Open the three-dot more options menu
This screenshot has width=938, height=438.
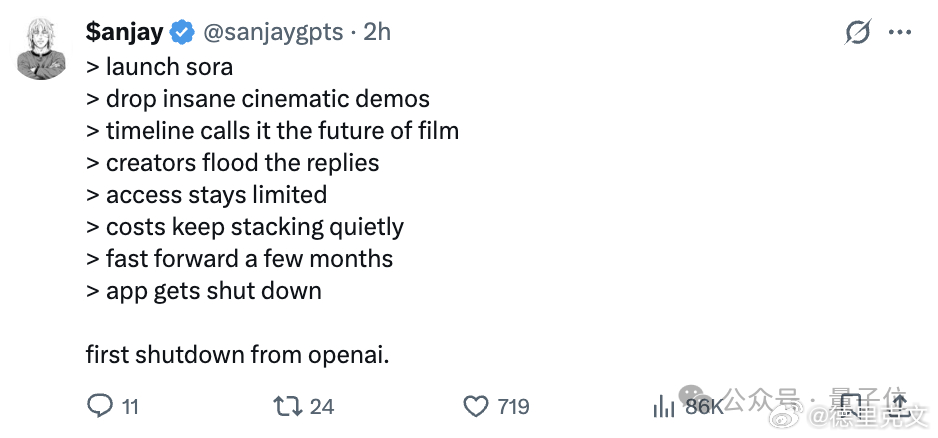(900, 33)
